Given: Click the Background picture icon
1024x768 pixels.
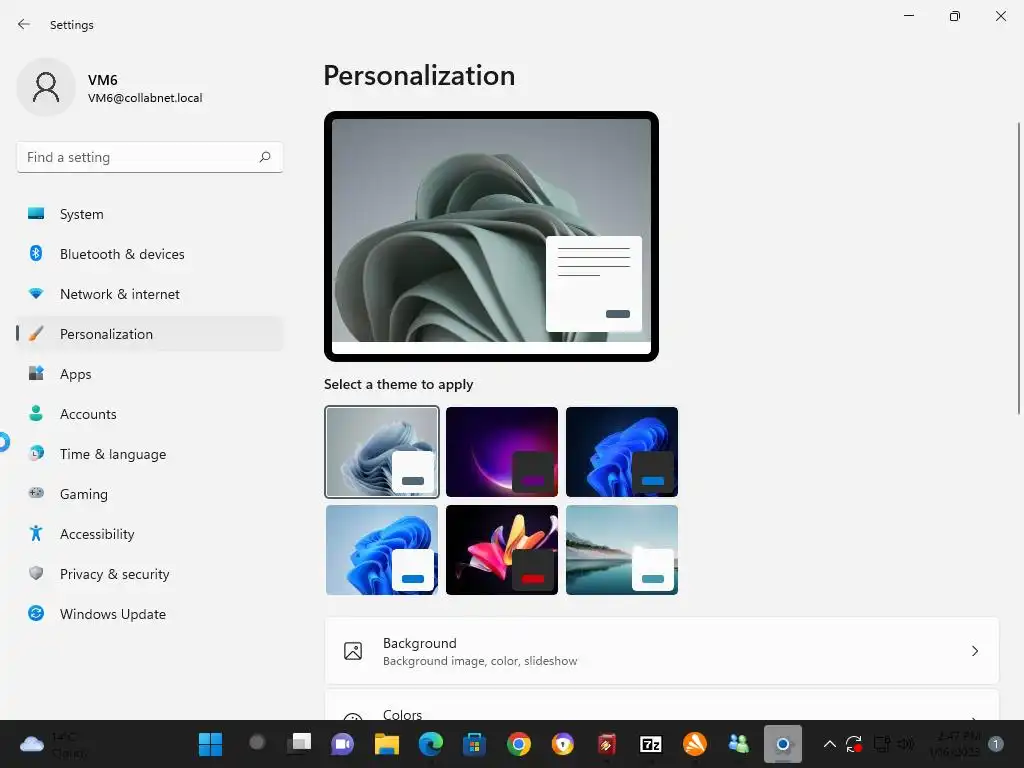Looking at the screenshot, I should click(353, 651).
